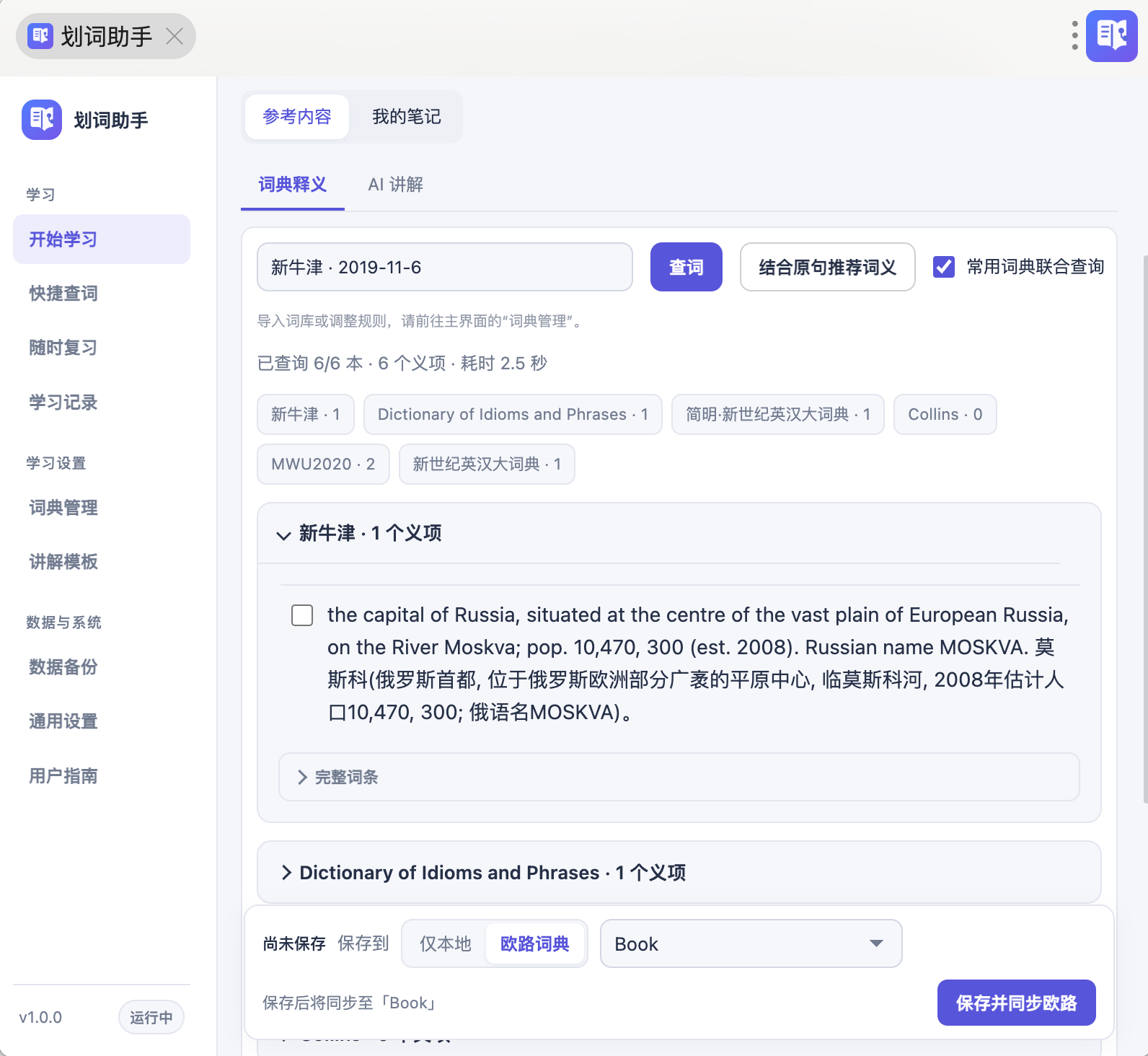
Task: Close the 划词助手 tab with X
Action: click(175, 36)
